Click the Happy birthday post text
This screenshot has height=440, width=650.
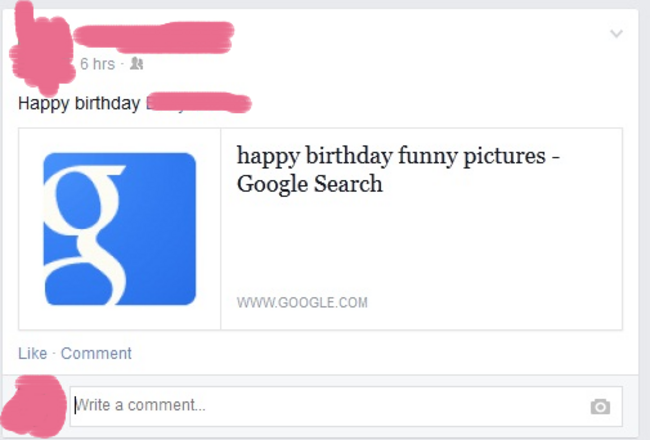[x=79, y=103]
